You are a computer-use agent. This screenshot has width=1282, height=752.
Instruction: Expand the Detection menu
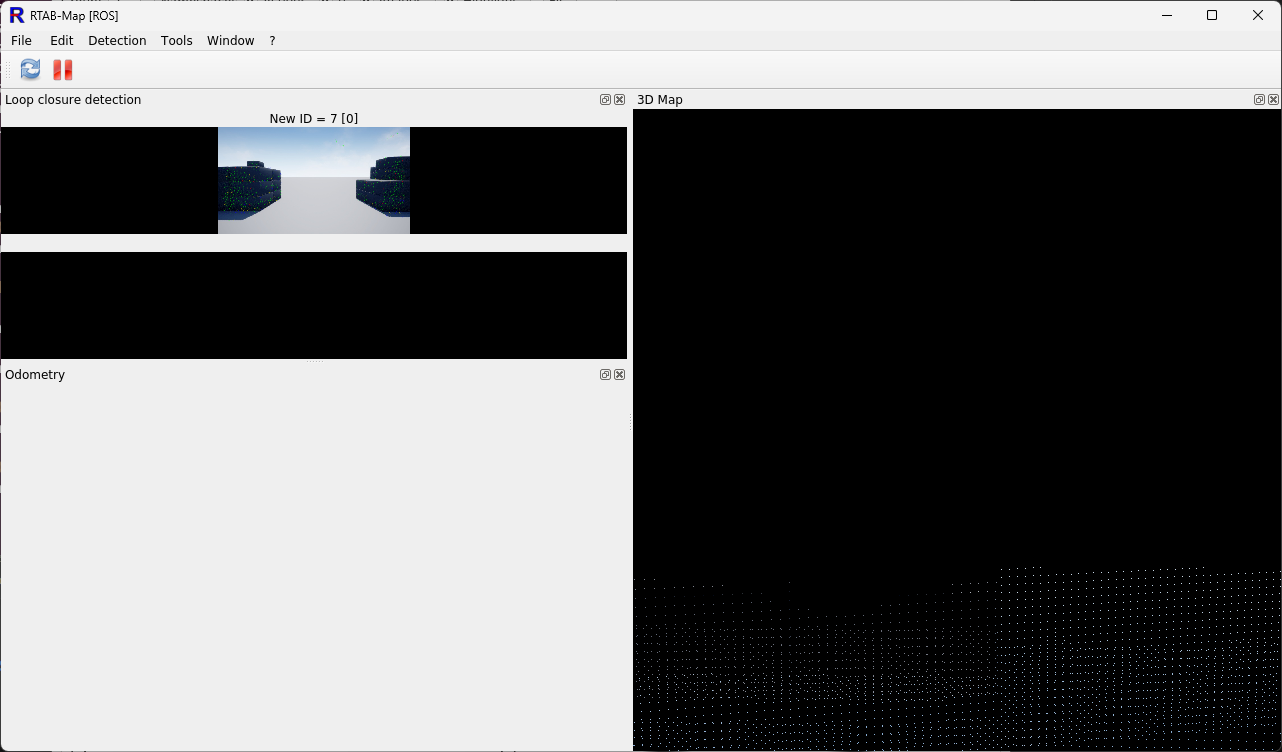pyautogui.click(x=117, y=41)
